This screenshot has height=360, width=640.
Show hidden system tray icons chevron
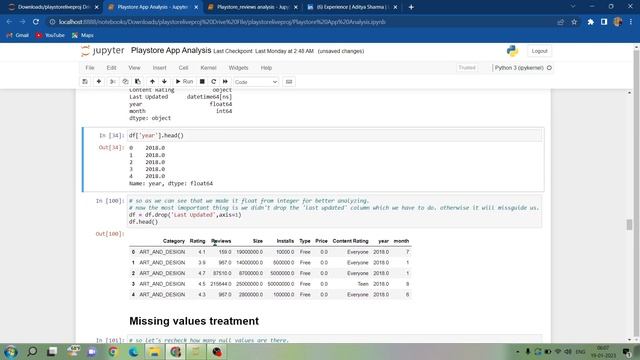[x=518, y=351]
